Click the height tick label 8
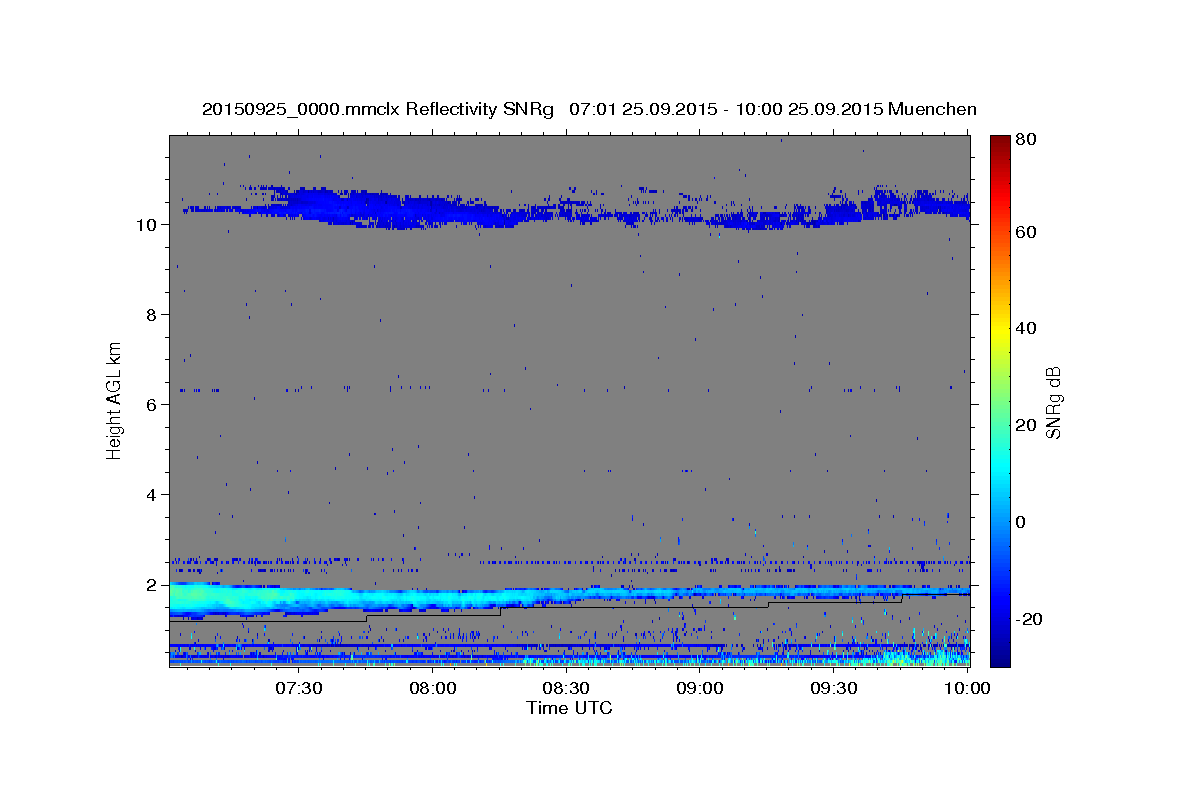Image resolution: width=1200 pixels, height=800 pixels. 152,315
